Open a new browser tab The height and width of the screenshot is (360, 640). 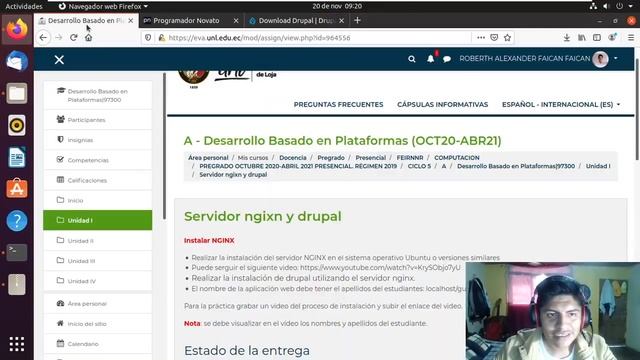coord(357,20)
